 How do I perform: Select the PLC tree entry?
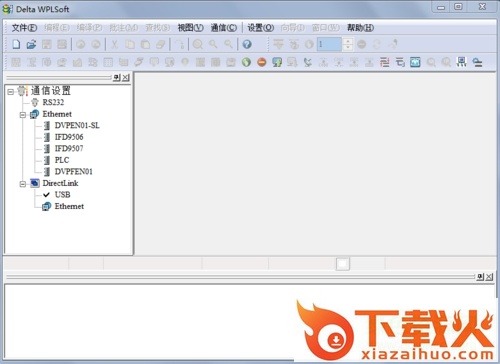click(x=62, y=160)
